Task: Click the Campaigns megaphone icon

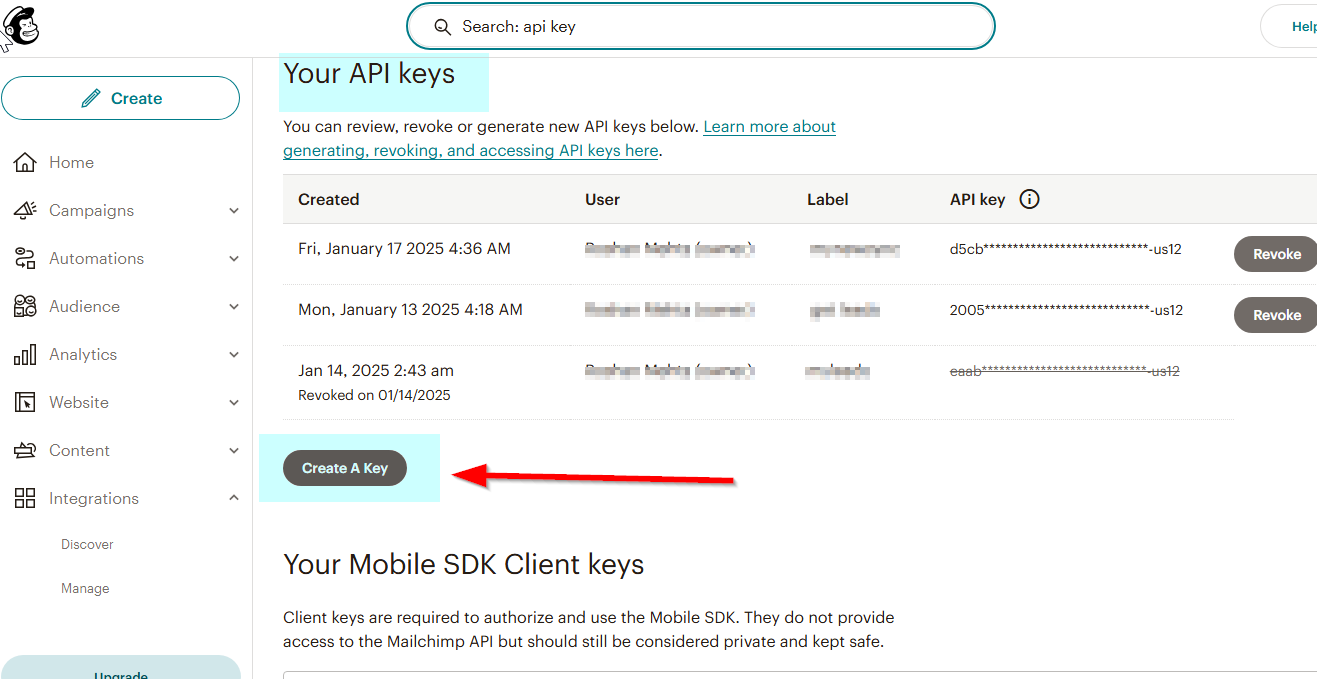Action: tap(25, 210)
